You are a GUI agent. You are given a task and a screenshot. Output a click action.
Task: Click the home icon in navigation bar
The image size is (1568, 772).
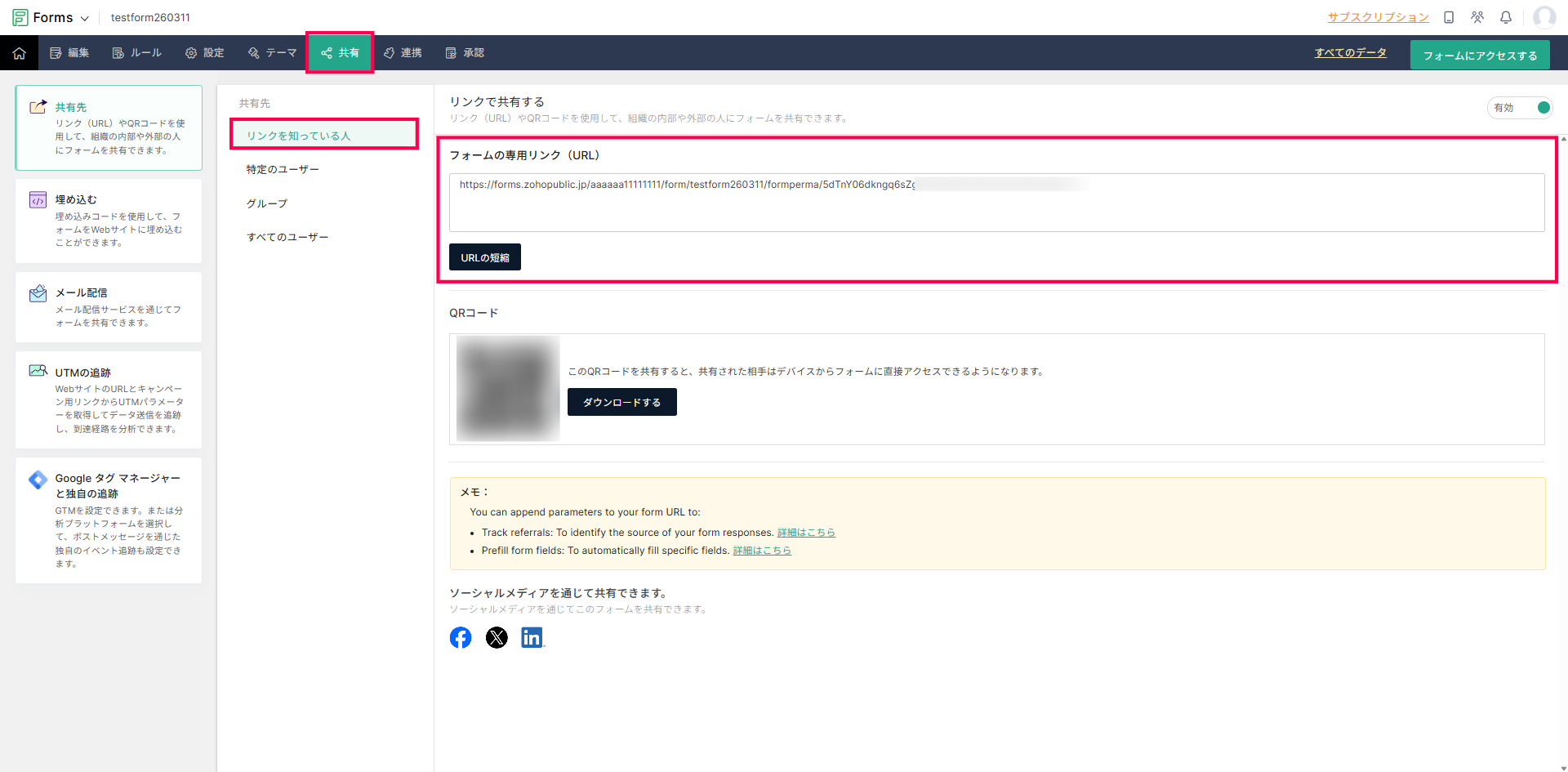(20, 53)
